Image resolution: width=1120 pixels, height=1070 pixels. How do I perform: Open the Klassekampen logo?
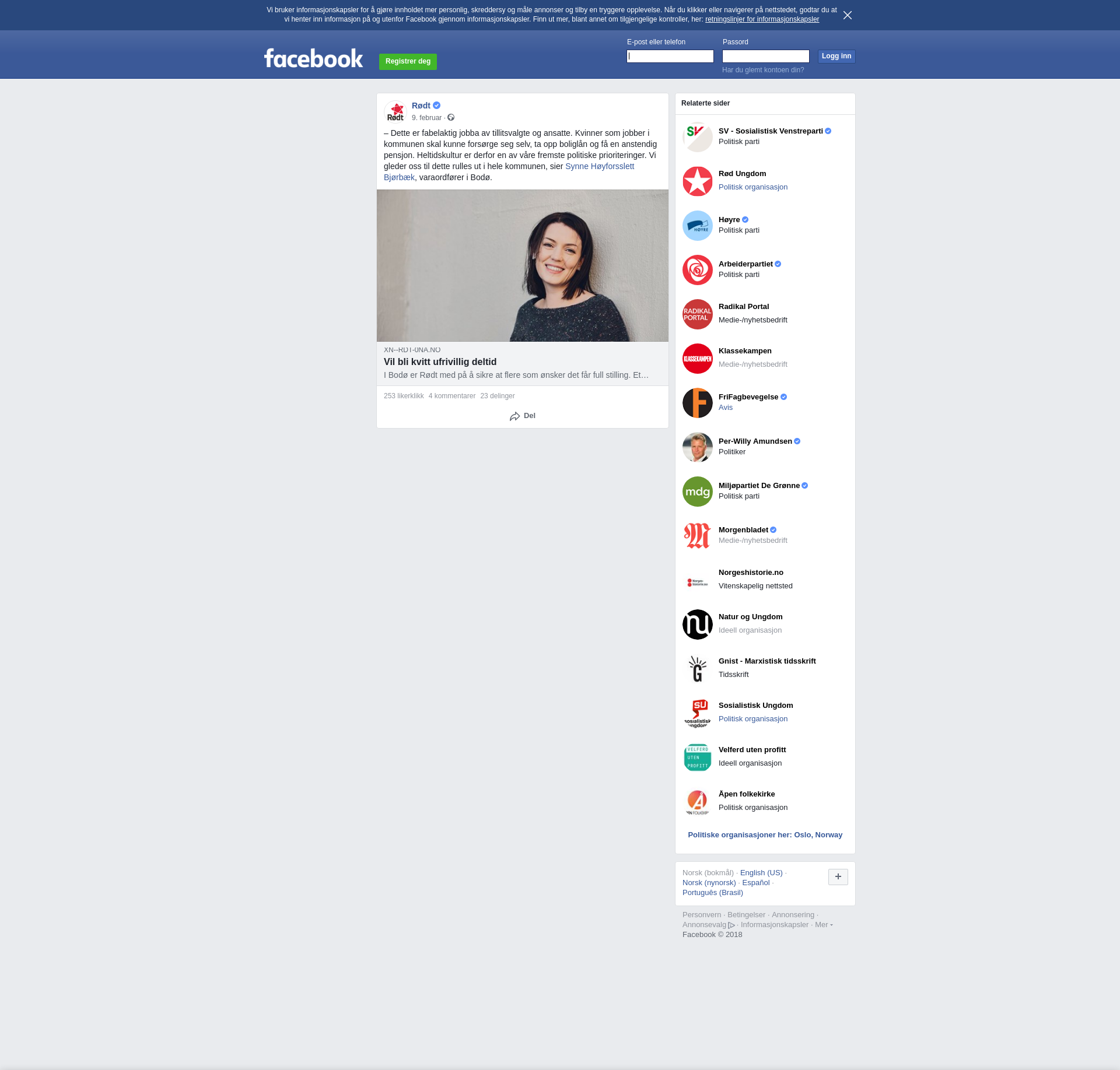698,359
